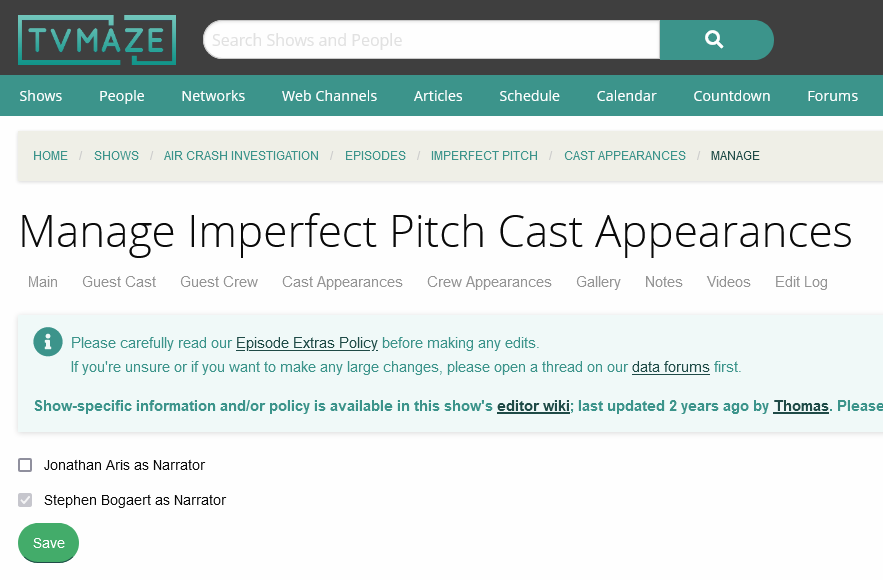Click the info icon in the notice box
This screenshot has width=883, height=580.
[x=48, y=343]
